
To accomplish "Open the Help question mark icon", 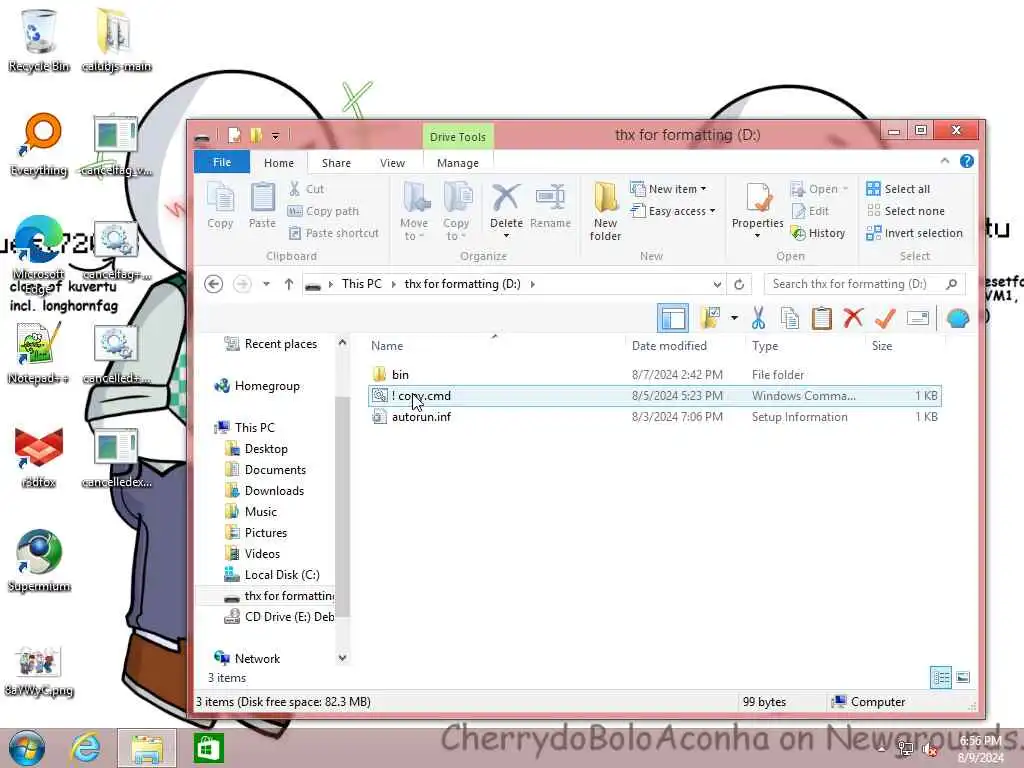I will pyautogui.click(x=967, y=161).
